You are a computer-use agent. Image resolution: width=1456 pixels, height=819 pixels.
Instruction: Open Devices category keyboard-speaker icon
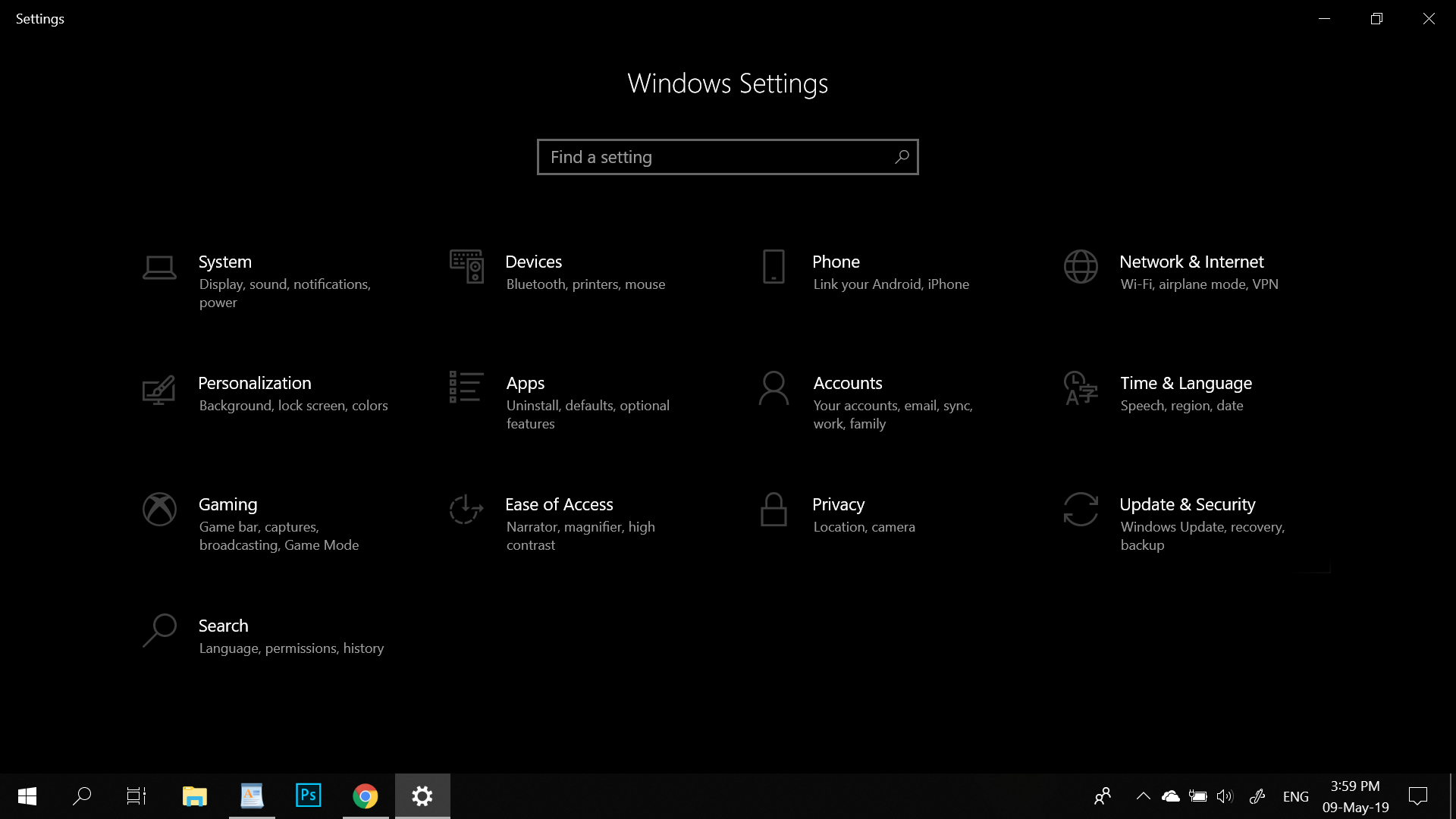[x=466, y=266]
